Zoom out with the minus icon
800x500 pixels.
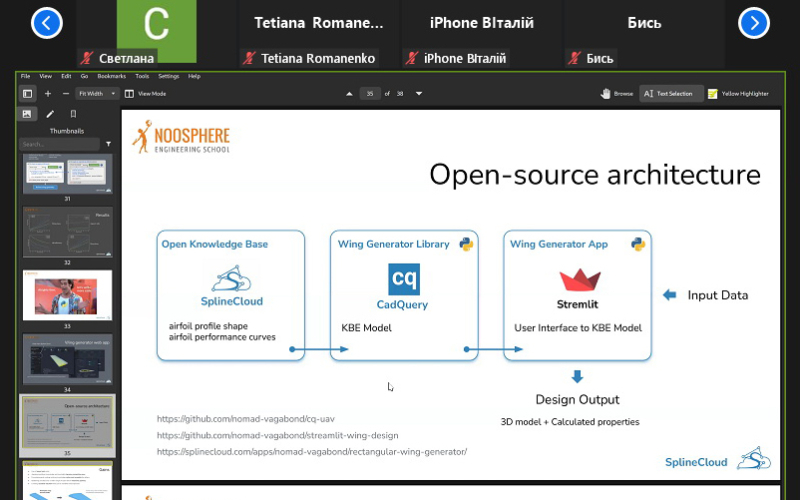pos(65,93)
